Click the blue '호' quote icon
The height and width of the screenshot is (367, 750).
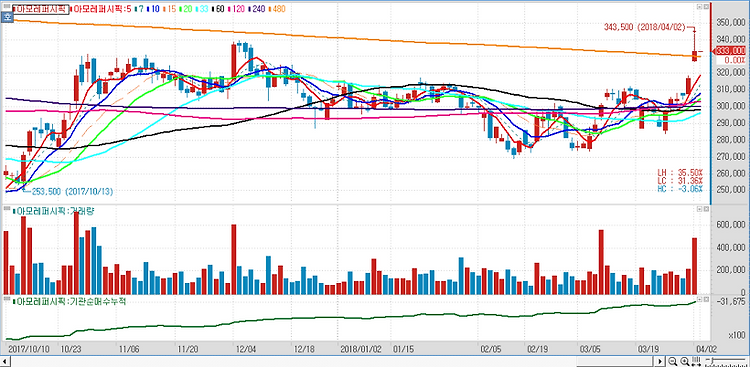coord(7,16)
